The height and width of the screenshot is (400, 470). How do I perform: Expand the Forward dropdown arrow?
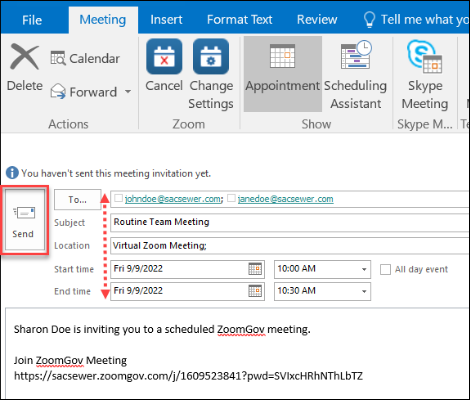tap(128, 91)
